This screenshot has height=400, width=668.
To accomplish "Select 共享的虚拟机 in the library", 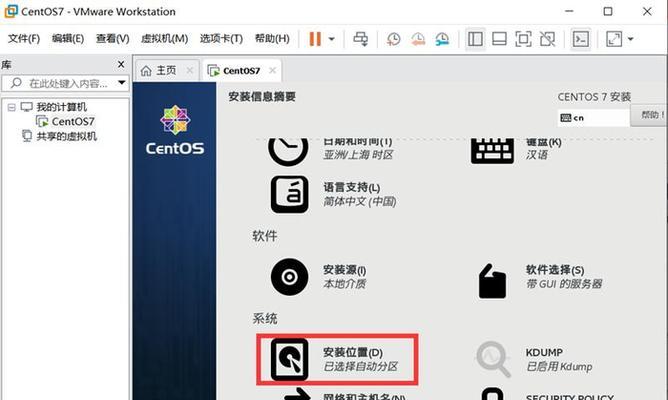I will coord(67,137).
